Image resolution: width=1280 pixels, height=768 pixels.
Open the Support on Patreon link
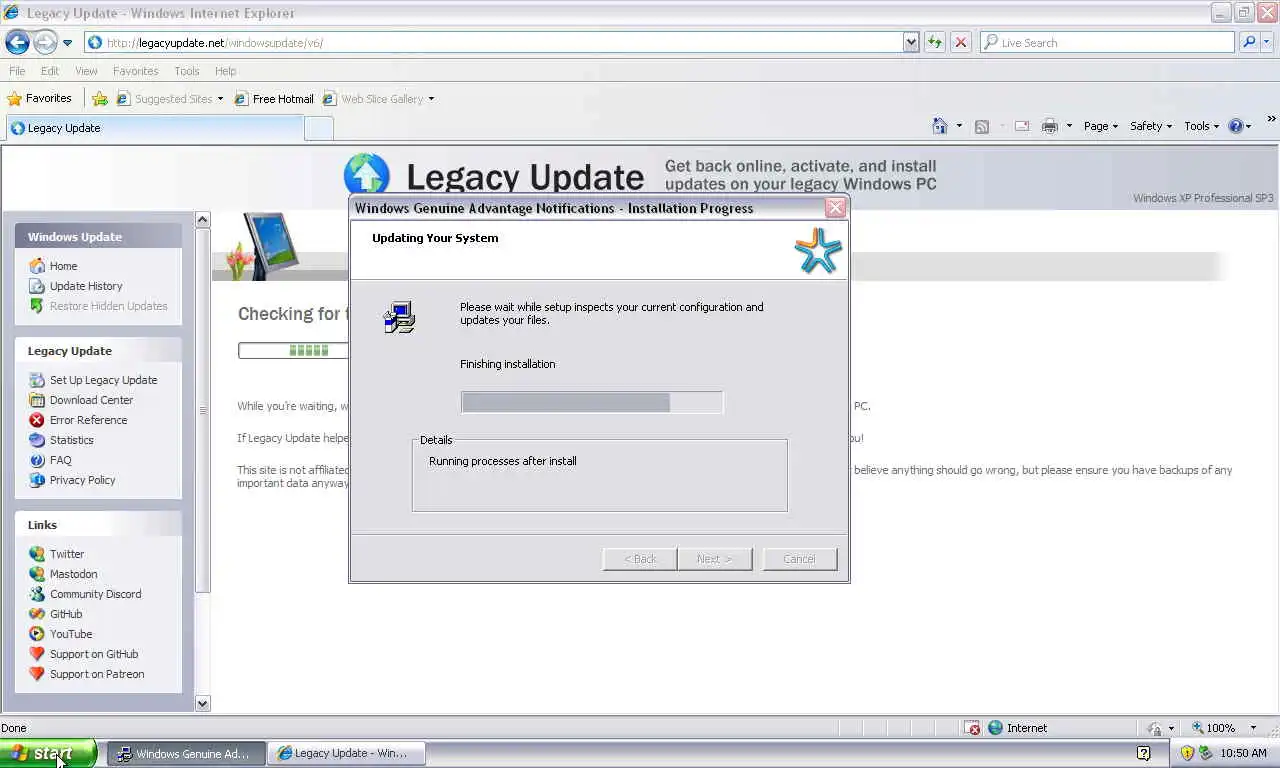tap(97, 674)
